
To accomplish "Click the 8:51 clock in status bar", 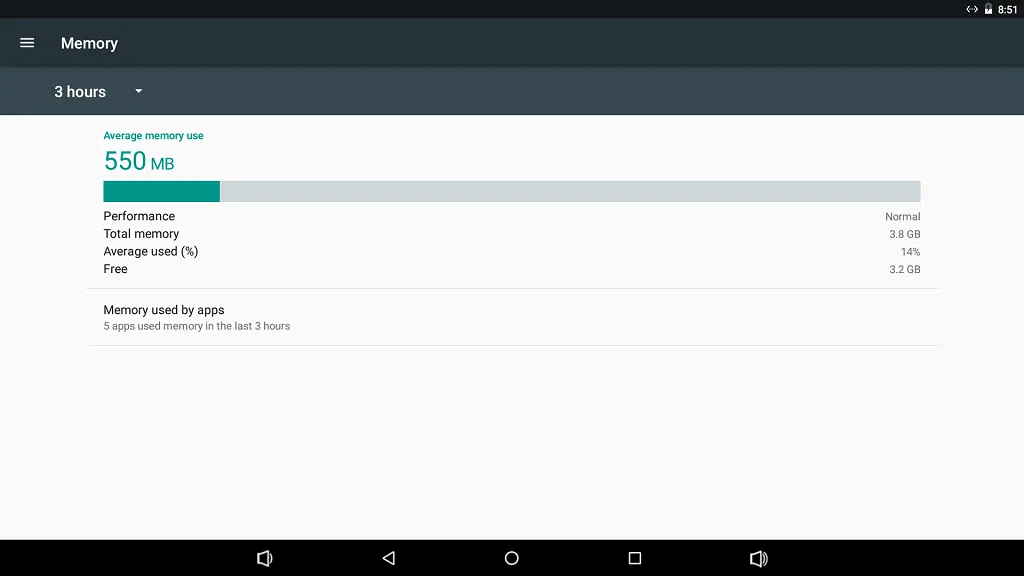I will pos(1008,10).
